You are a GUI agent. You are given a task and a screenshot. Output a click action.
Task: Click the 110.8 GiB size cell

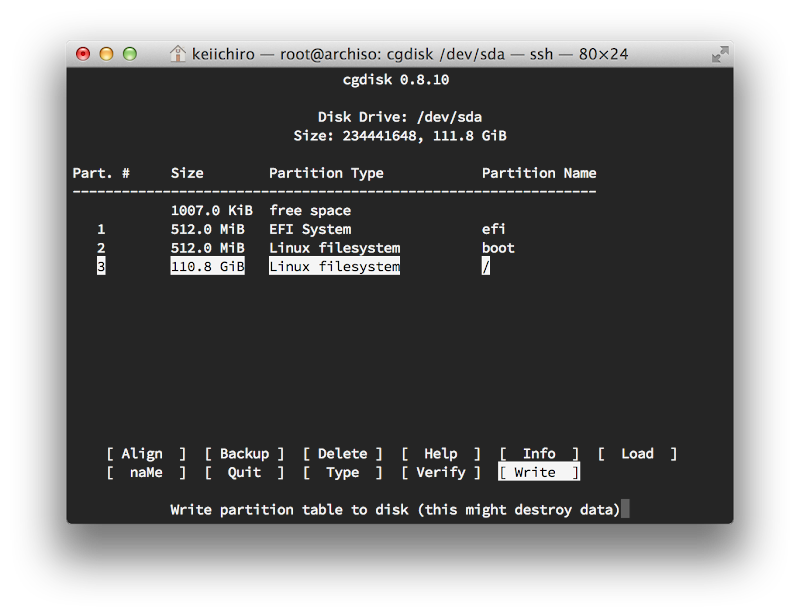tap(208, 266)
